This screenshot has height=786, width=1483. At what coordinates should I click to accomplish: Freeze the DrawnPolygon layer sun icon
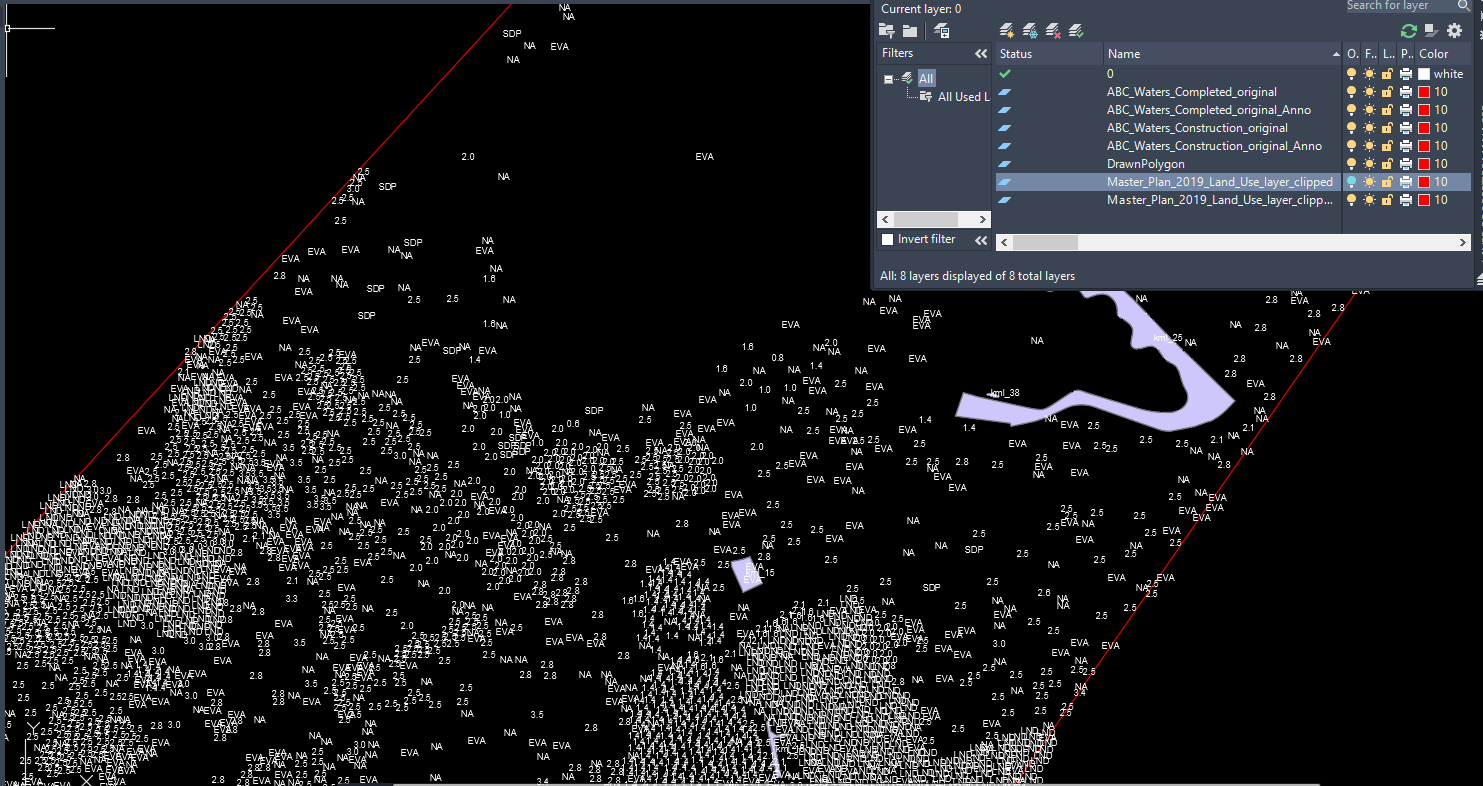[x=1369, y=164]
